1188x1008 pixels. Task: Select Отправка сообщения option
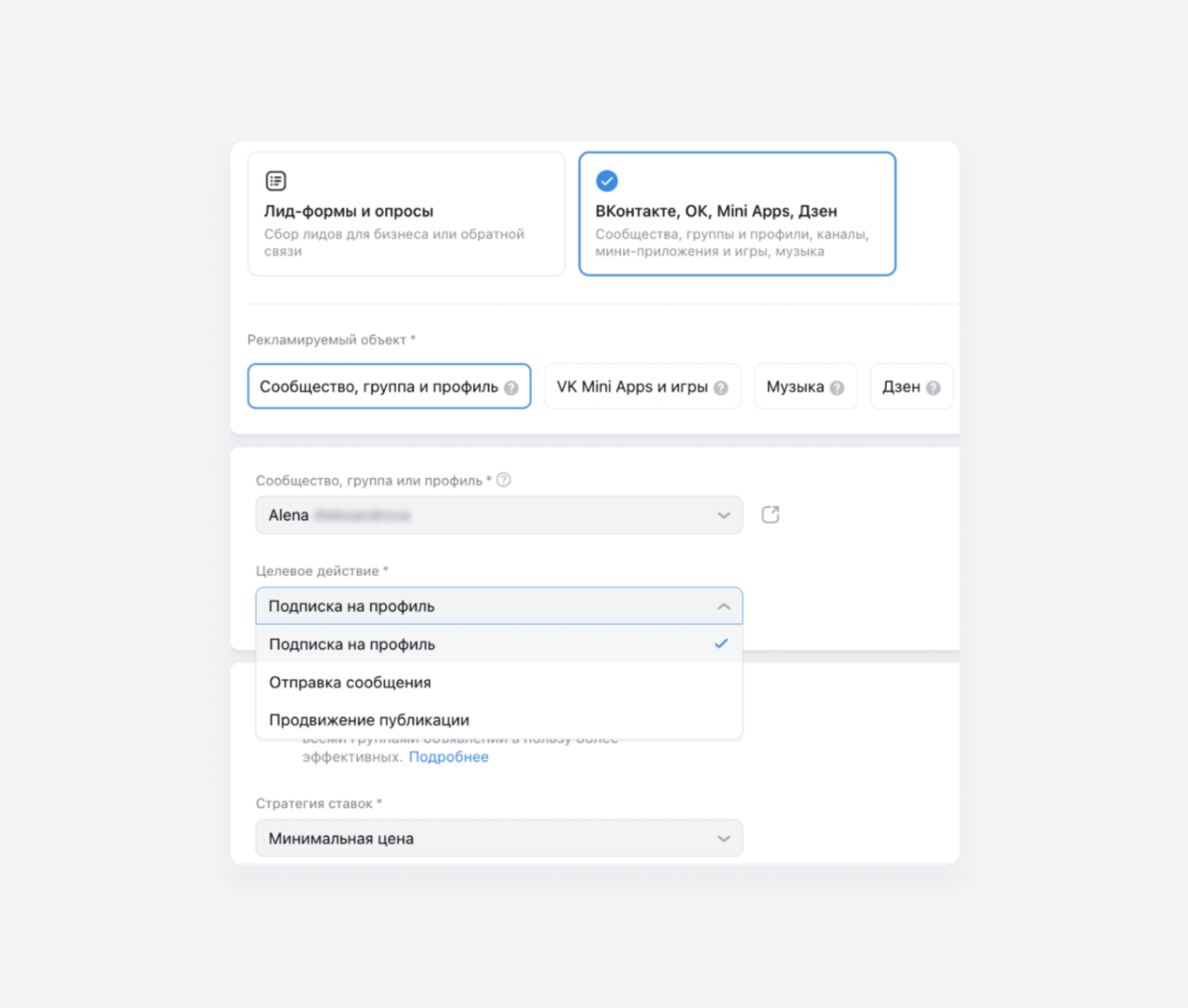tap(350, 682)
